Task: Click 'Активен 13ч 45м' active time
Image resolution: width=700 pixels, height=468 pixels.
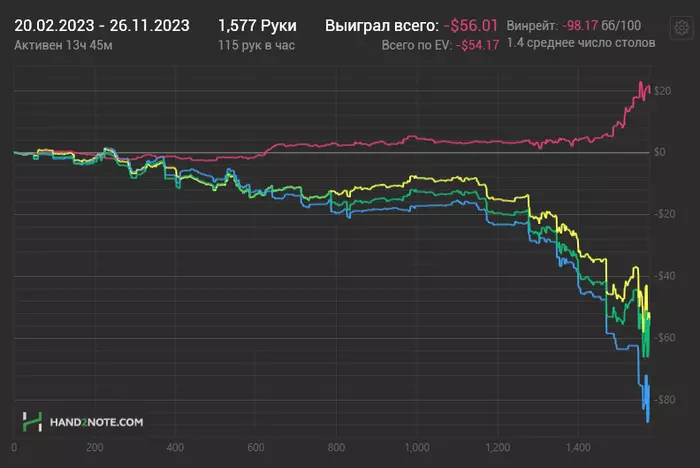Action: pyautogui.click(x=63, y=45)
